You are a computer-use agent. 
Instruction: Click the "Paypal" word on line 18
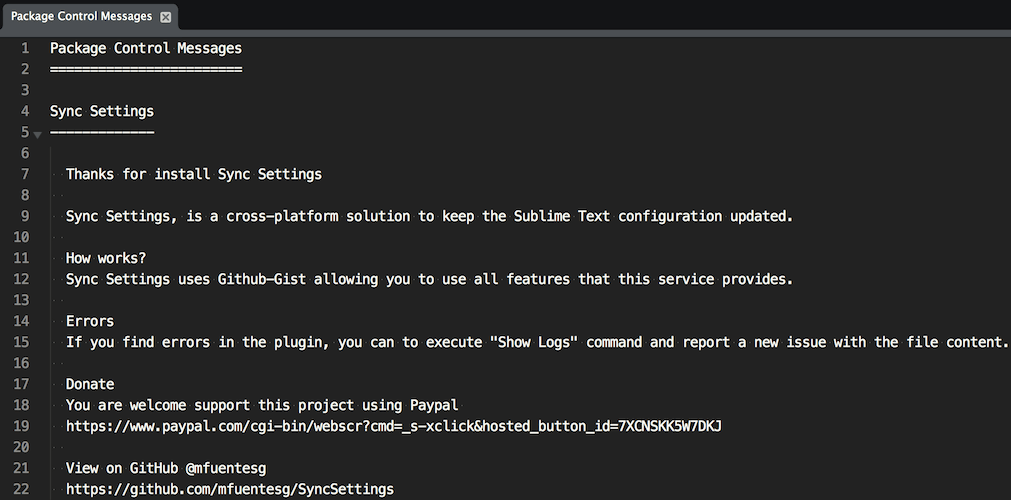(x=434, y=405)
